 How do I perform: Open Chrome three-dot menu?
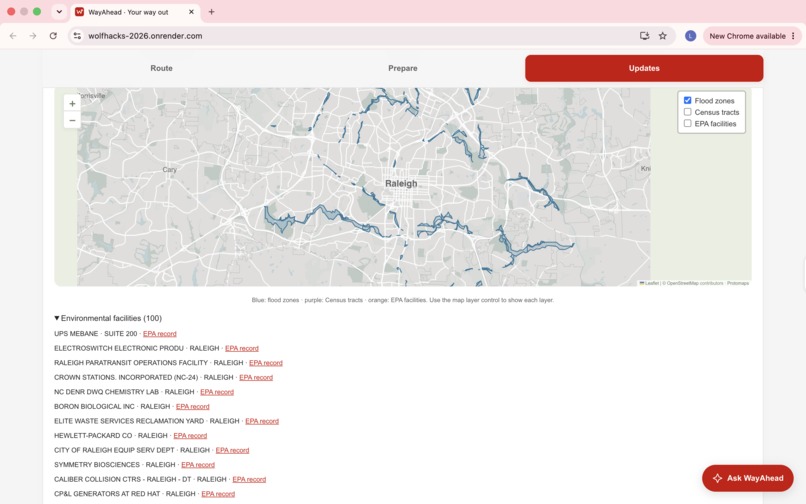click(793, 36)
